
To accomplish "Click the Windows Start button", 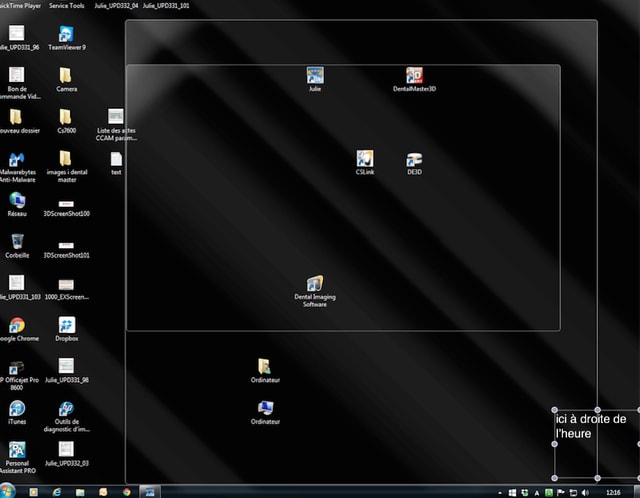I will 8,492.
